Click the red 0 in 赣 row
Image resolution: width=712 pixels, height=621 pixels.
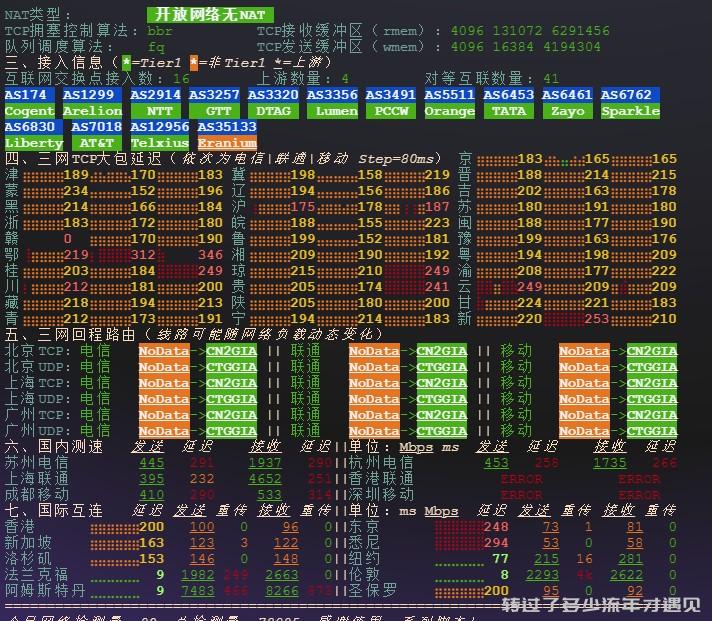pos(67,239)
